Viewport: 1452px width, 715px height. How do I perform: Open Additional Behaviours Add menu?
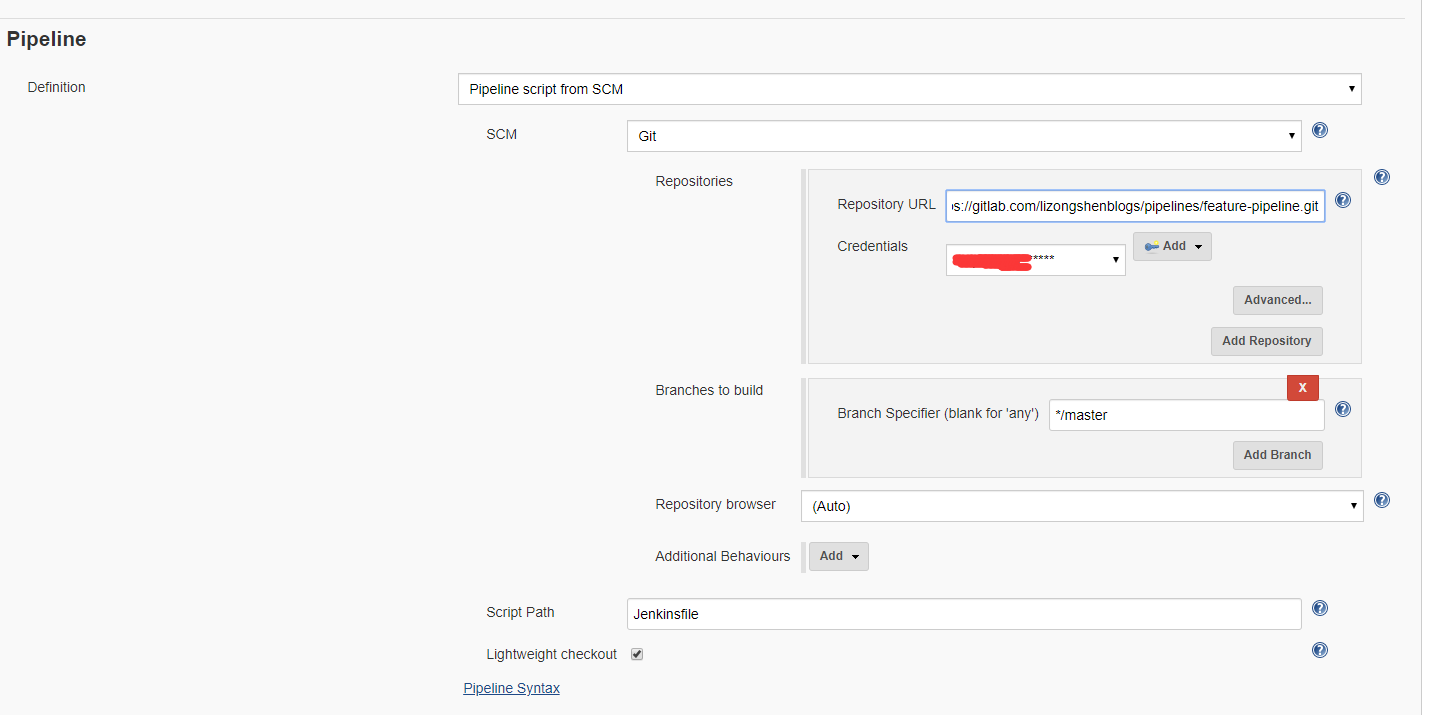pos(838,556)
